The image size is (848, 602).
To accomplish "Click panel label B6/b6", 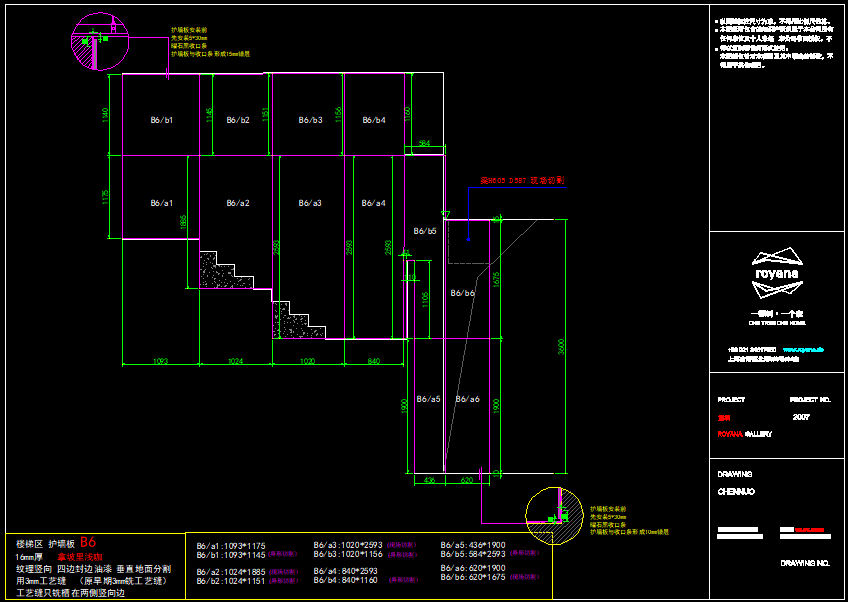I will point(463,293).
